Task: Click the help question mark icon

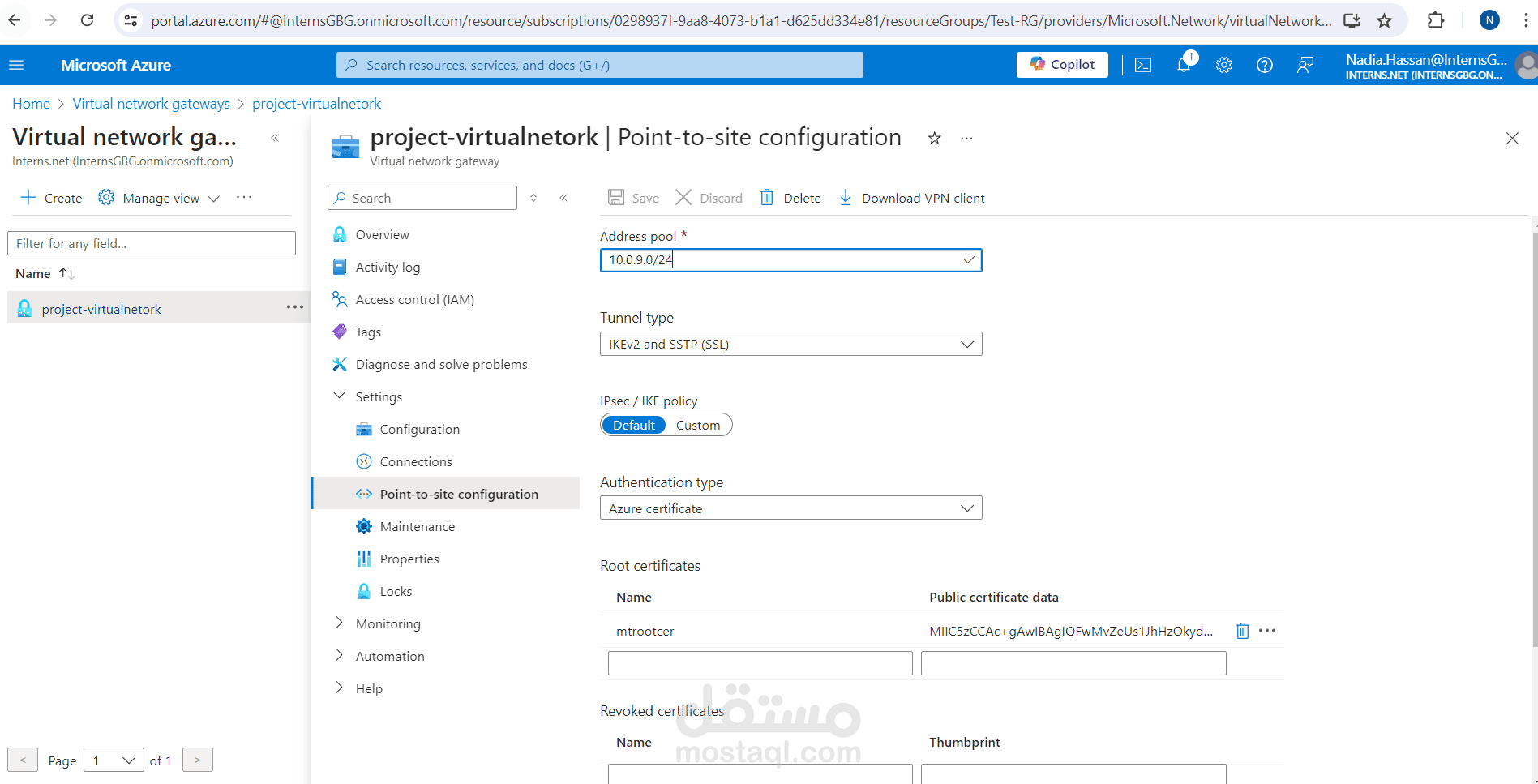Action: [1265, 66]
